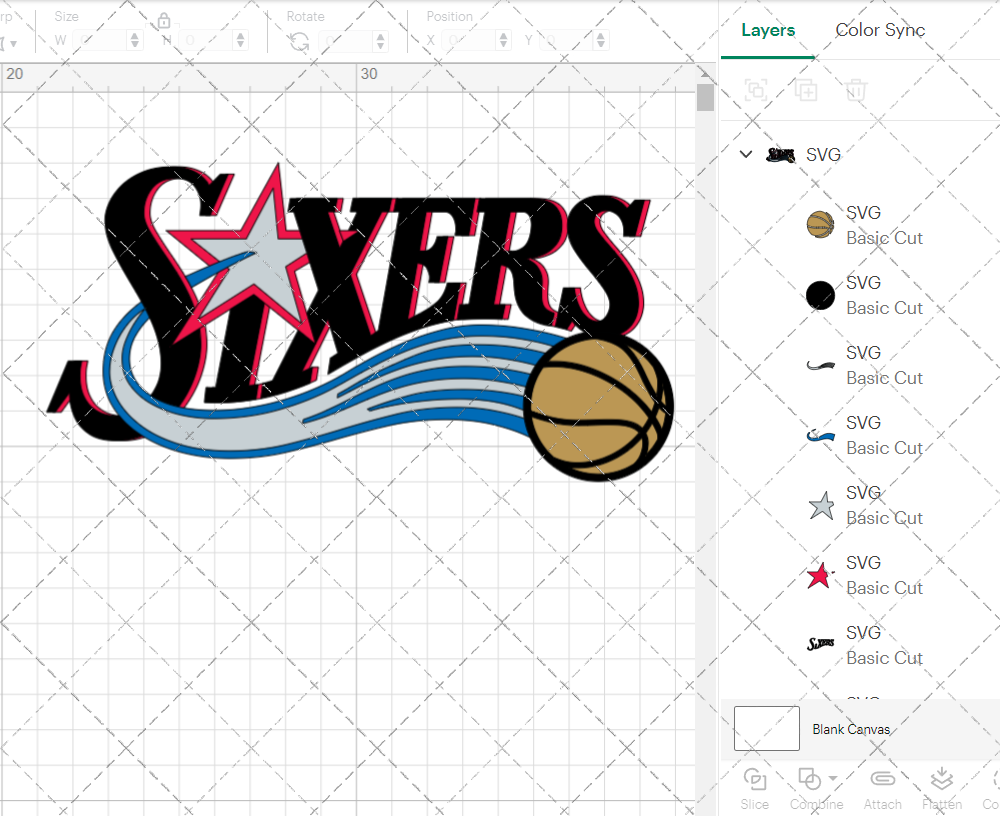Image resolution: width=1000 pixels, height=816 pixels.
Task: Click the Rotate icon
Action: pyautogui.click(x=298, y=41)
